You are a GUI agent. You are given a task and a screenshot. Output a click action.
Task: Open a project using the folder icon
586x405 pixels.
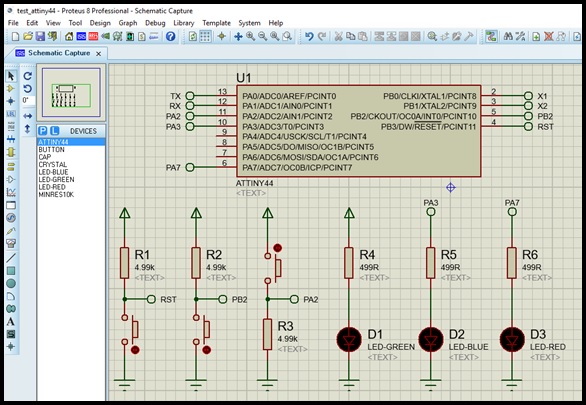click(28, 36)
